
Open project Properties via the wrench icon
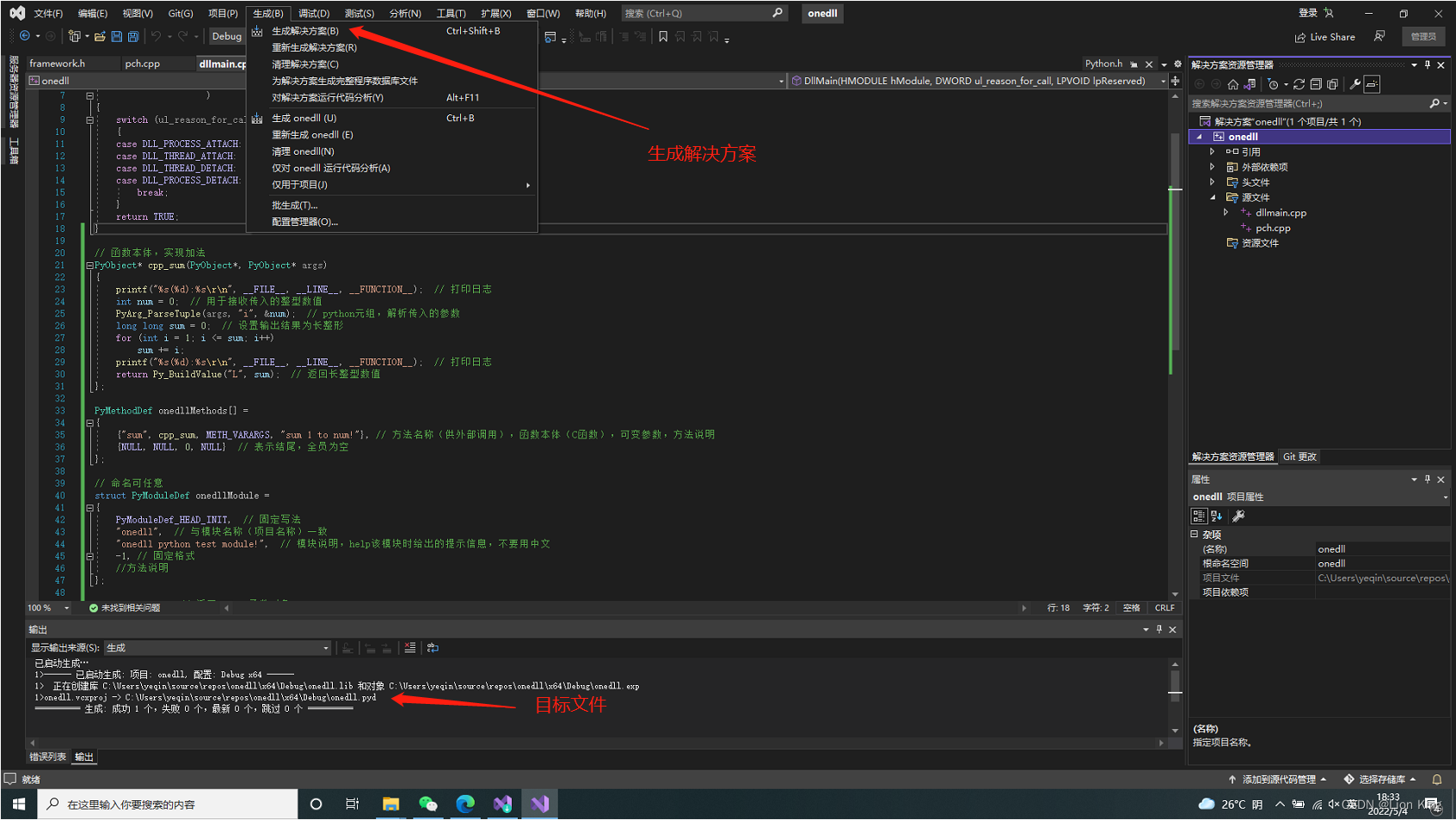tap(1355, 83)
